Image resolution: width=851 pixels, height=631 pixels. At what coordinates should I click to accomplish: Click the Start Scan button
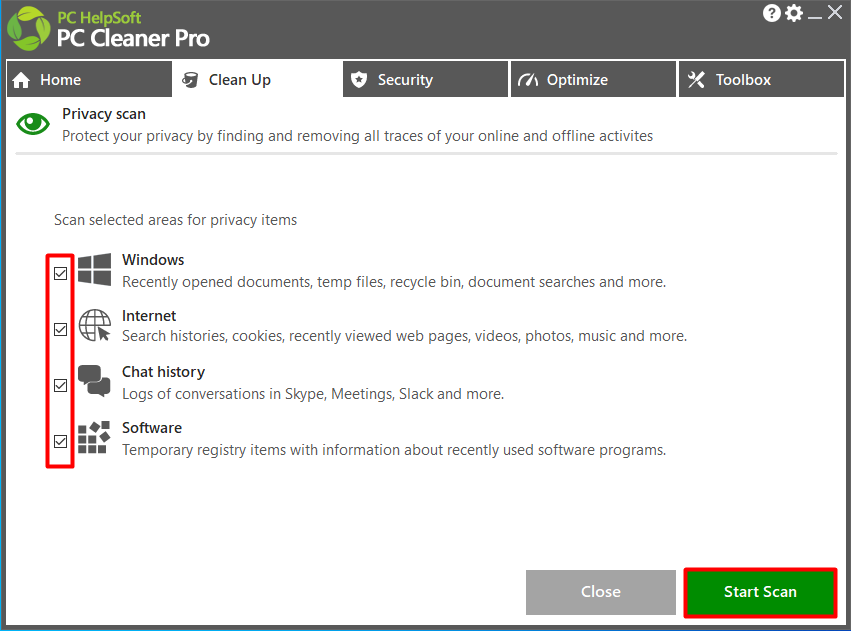pos(760,592)
